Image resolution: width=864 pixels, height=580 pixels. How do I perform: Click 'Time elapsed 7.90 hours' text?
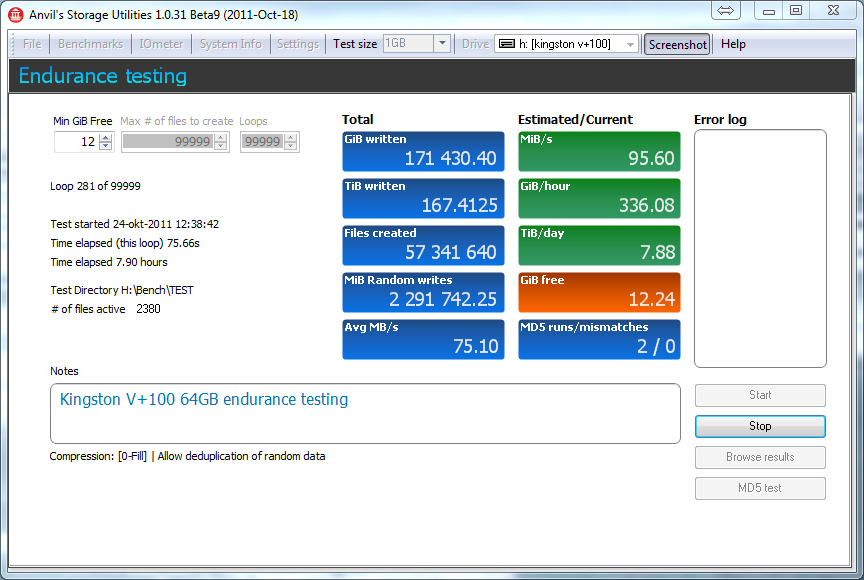tap(109, 262)
